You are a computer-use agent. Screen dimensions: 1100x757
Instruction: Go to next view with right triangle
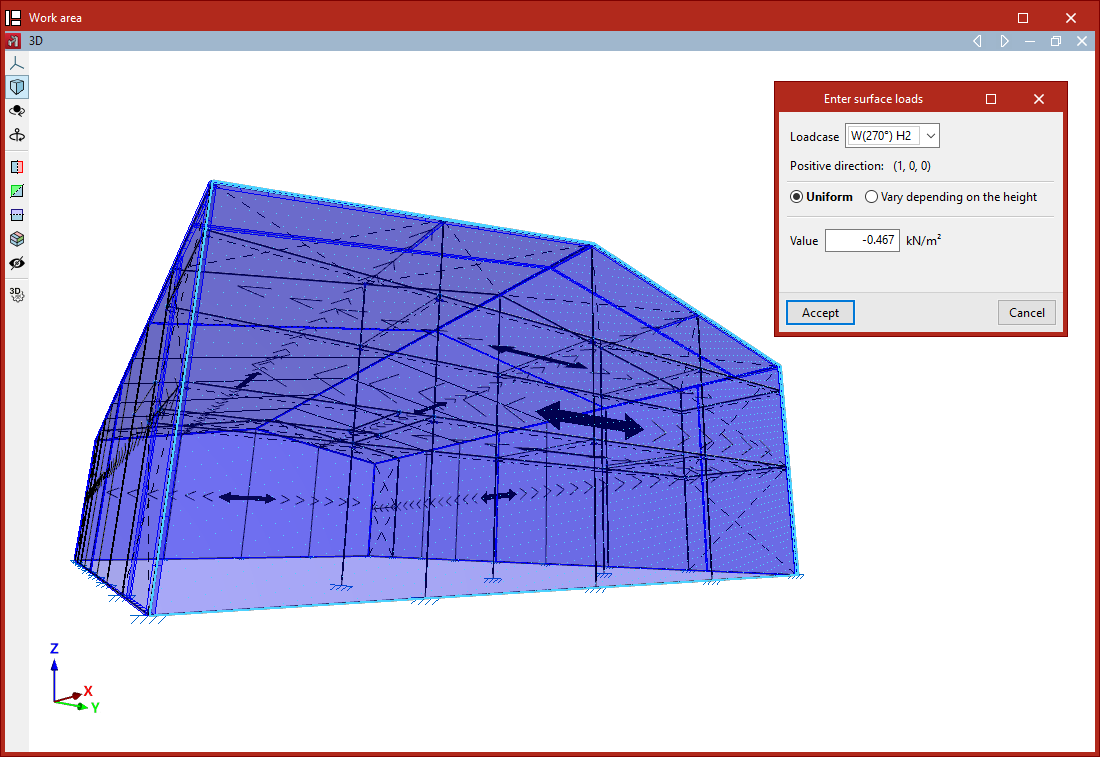(x=1005, y=41)
